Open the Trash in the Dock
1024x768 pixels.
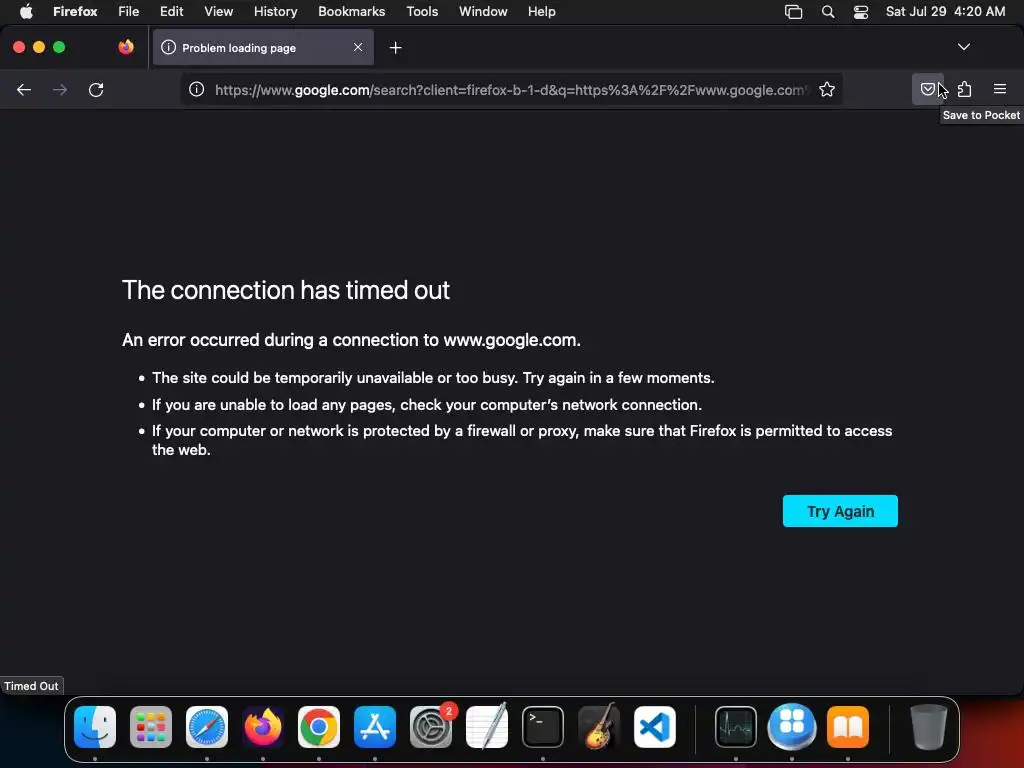coord(929,727)
